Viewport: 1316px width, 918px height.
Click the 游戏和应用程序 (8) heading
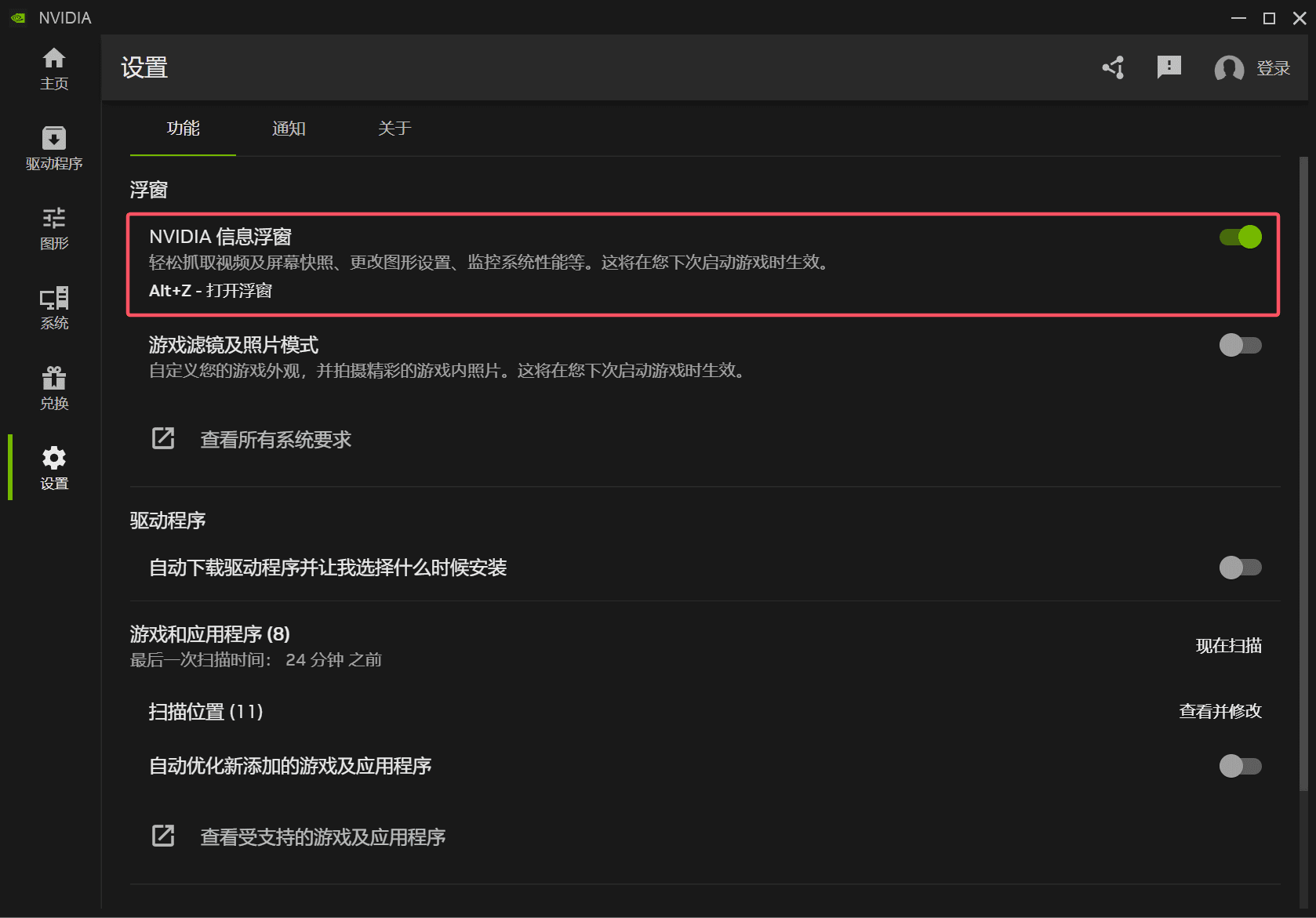pyautogui.click(x=210, y=633)
